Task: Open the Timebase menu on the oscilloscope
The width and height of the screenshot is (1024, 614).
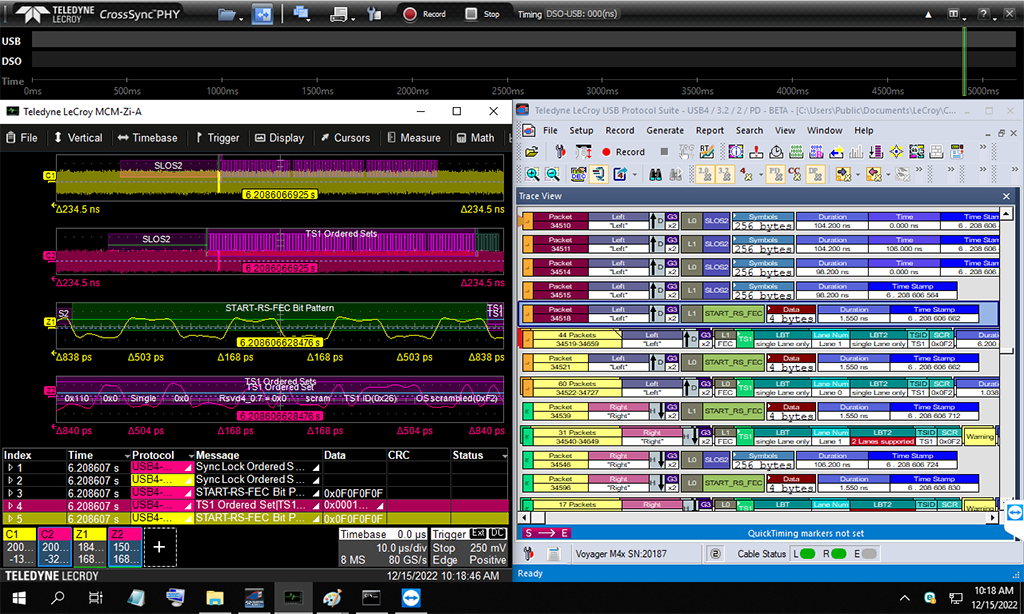Action: tap(149, 138)
